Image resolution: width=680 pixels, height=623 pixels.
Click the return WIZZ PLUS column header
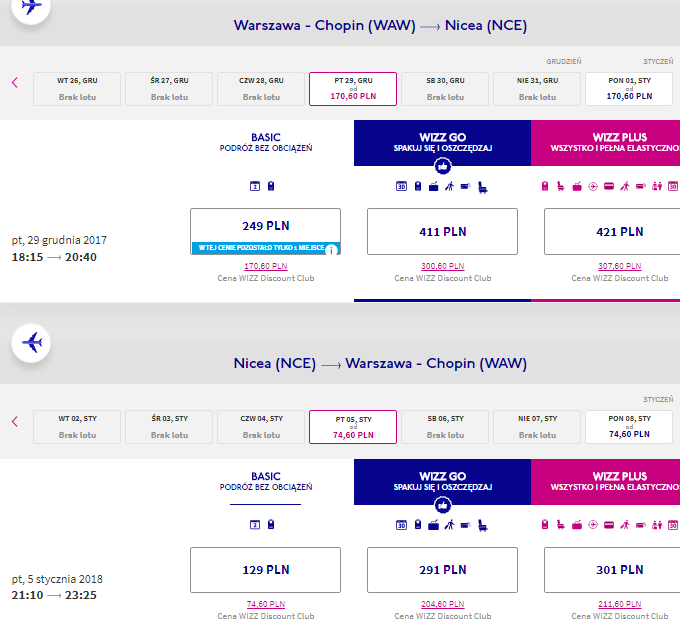coord(605,482)
